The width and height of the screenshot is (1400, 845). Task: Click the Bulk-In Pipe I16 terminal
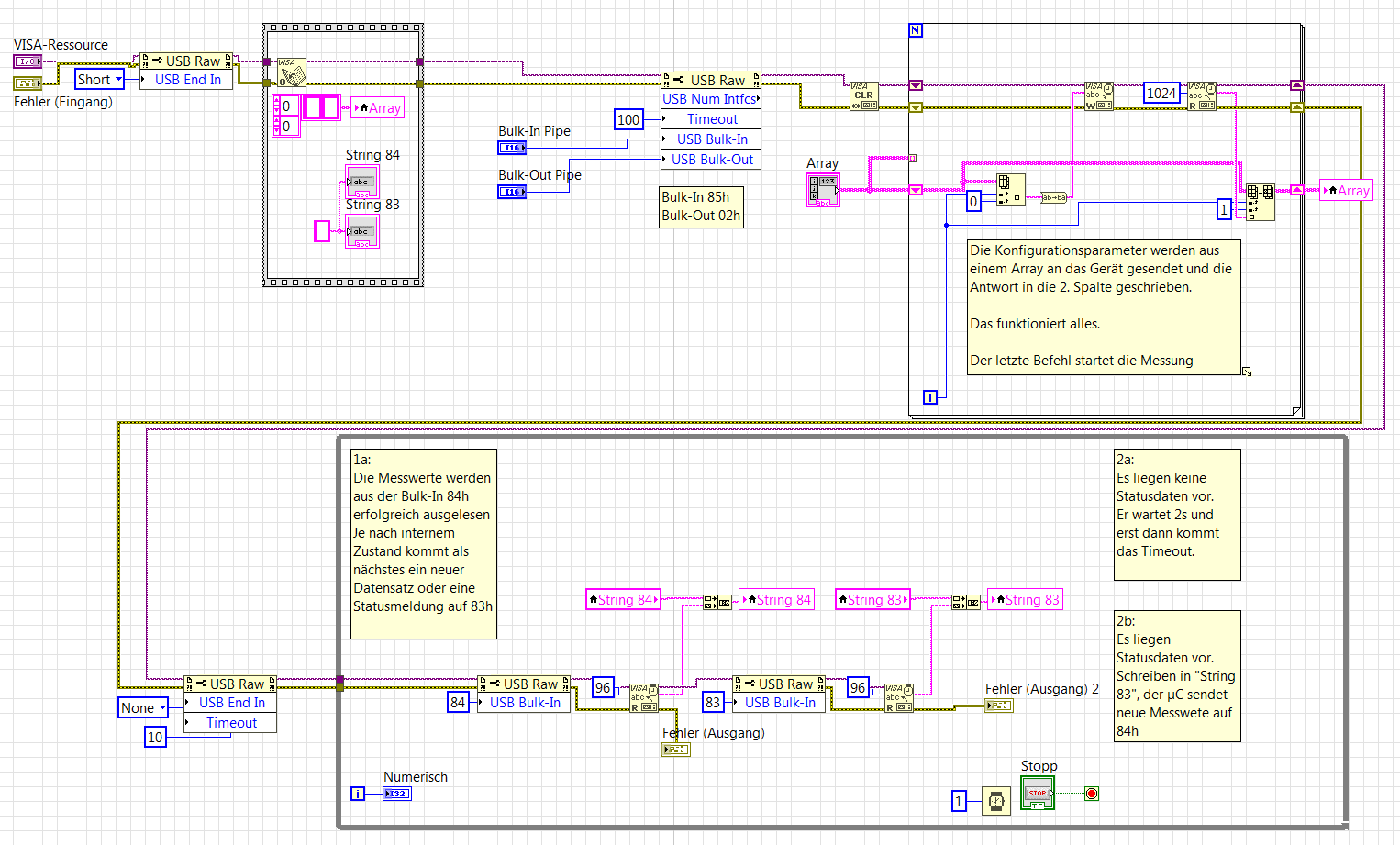[512, 148]
